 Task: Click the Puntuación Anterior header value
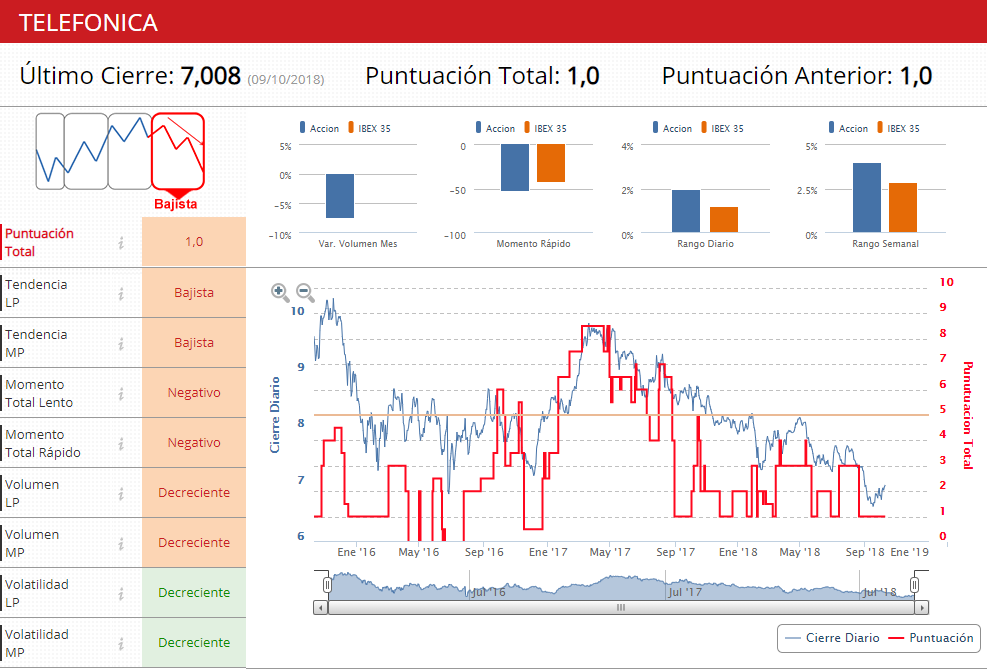916,76
